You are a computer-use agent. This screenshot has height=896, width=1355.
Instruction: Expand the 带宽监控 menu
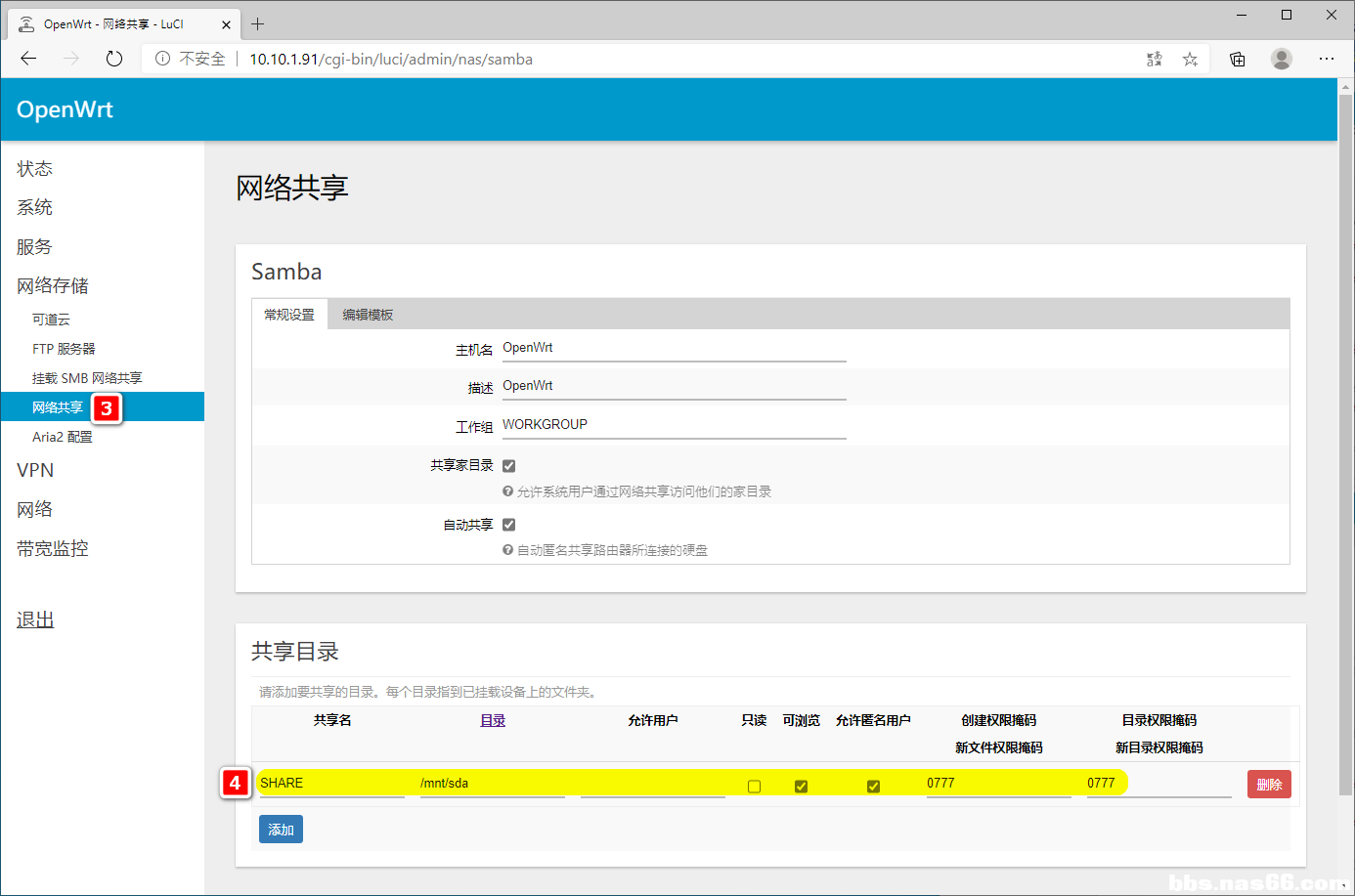(53, 548)
